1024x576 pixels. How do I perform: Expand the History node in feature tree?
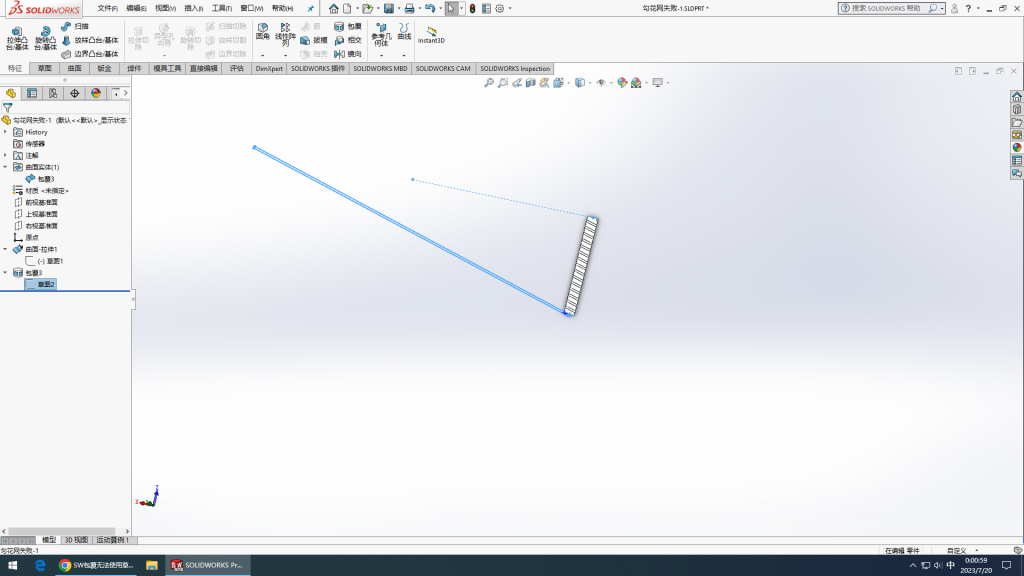[5, 132]
